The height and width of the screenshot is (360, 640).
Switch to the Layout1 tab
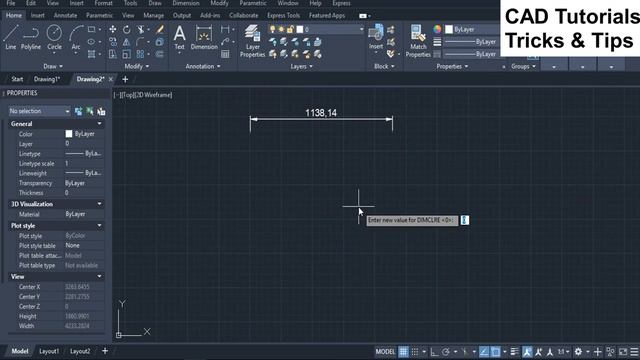coord(49,351)
